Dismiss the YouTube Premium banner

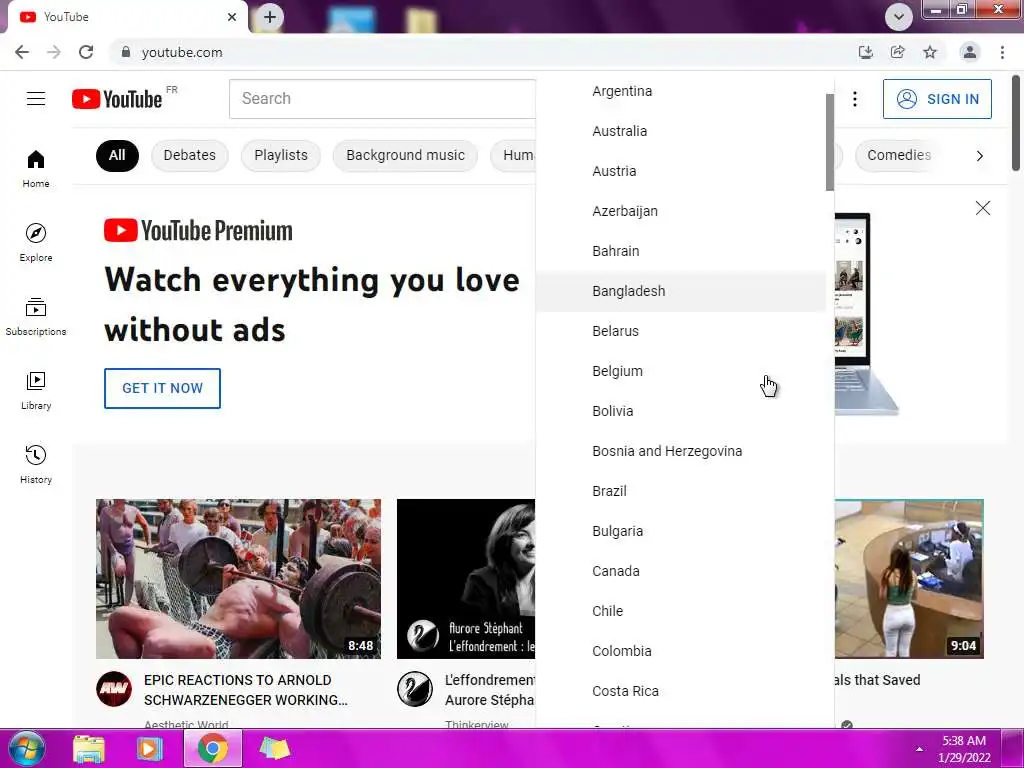pyautogui.click(x=983, y=208)
